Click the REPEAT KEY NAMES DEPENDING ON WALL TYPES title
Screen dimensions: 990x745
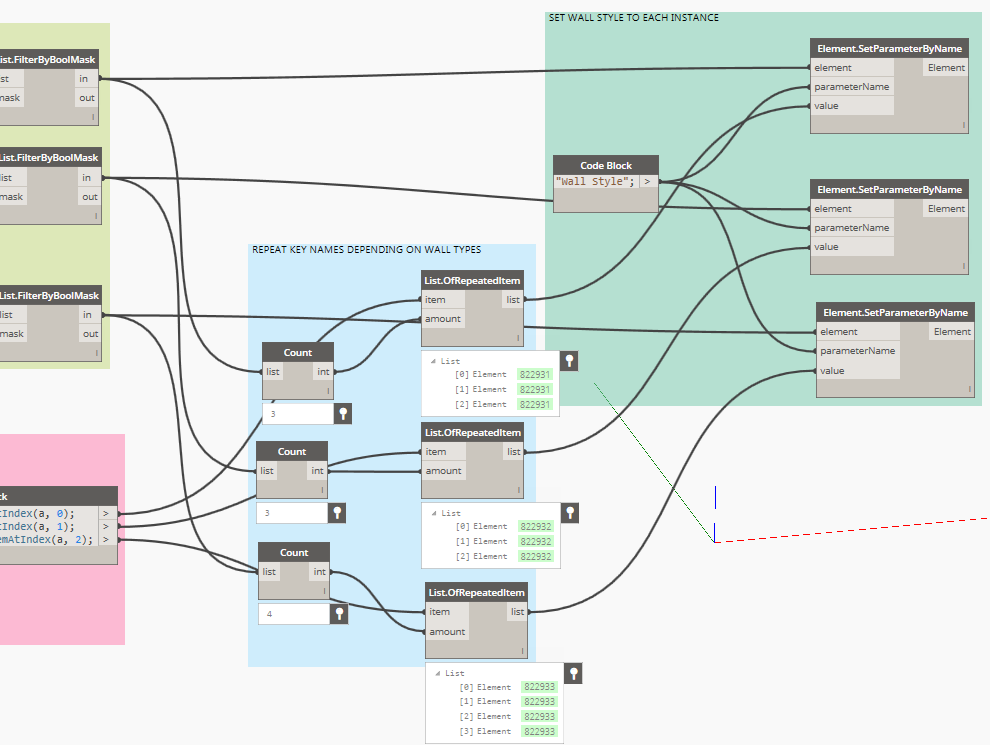pos(366,249)
